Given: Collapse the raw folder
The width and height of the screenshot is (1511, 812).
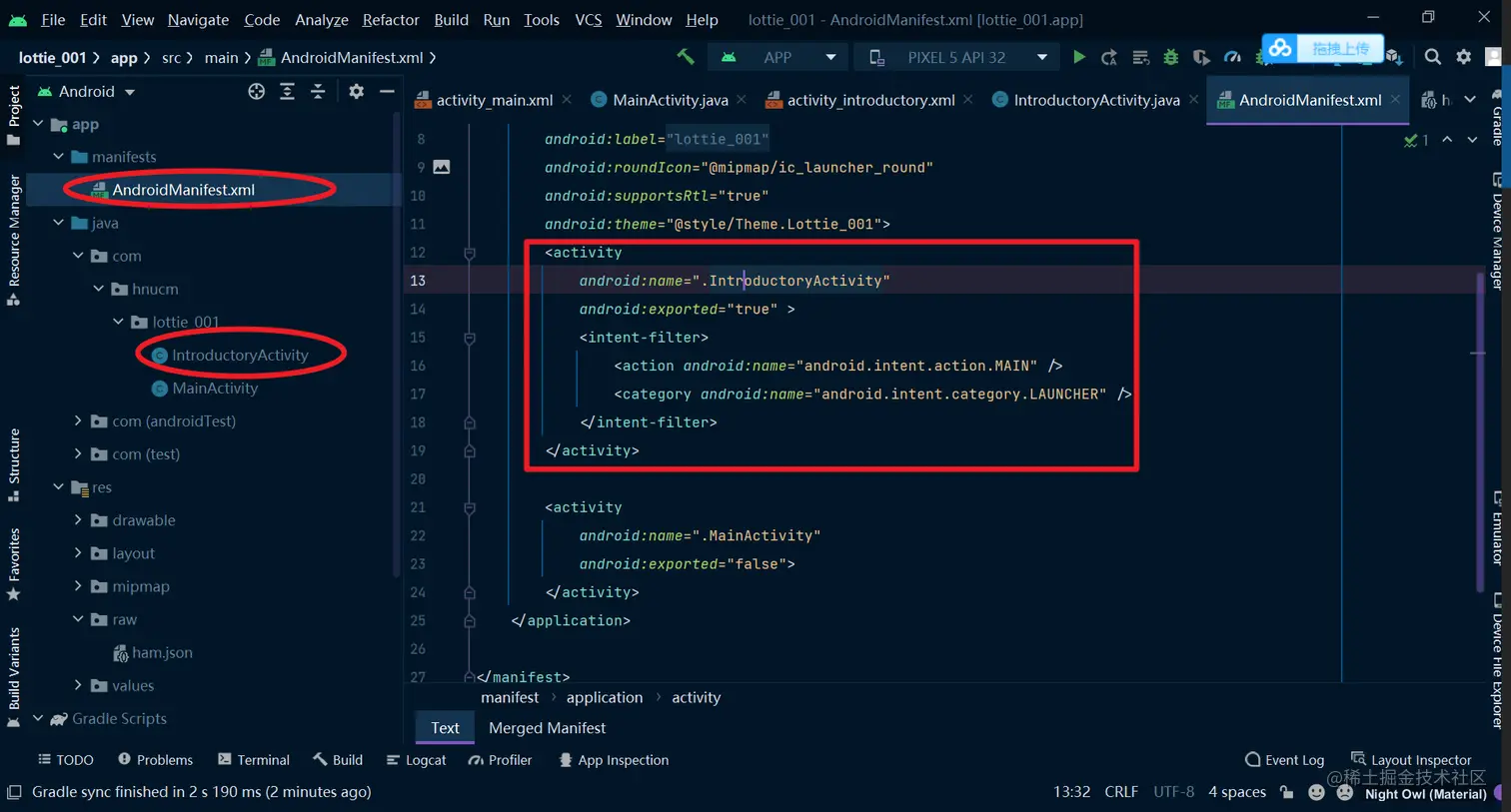Looking at the screenshot, I should (x=78, y=619).
